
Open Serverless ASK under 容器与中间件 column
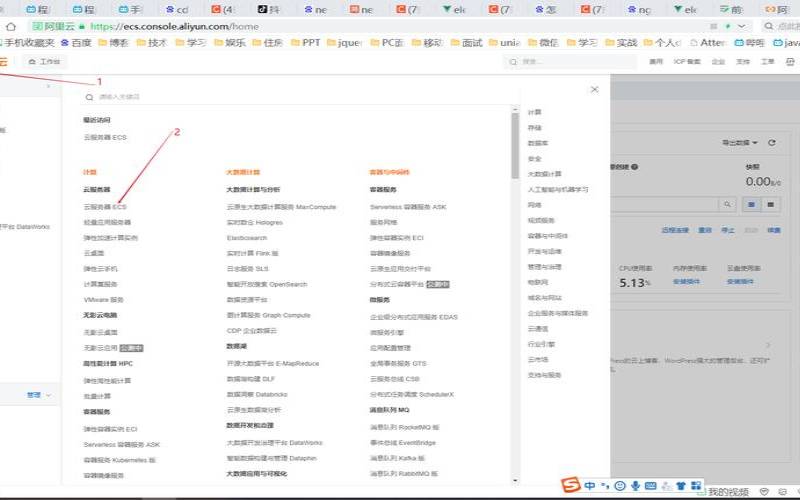408,207
